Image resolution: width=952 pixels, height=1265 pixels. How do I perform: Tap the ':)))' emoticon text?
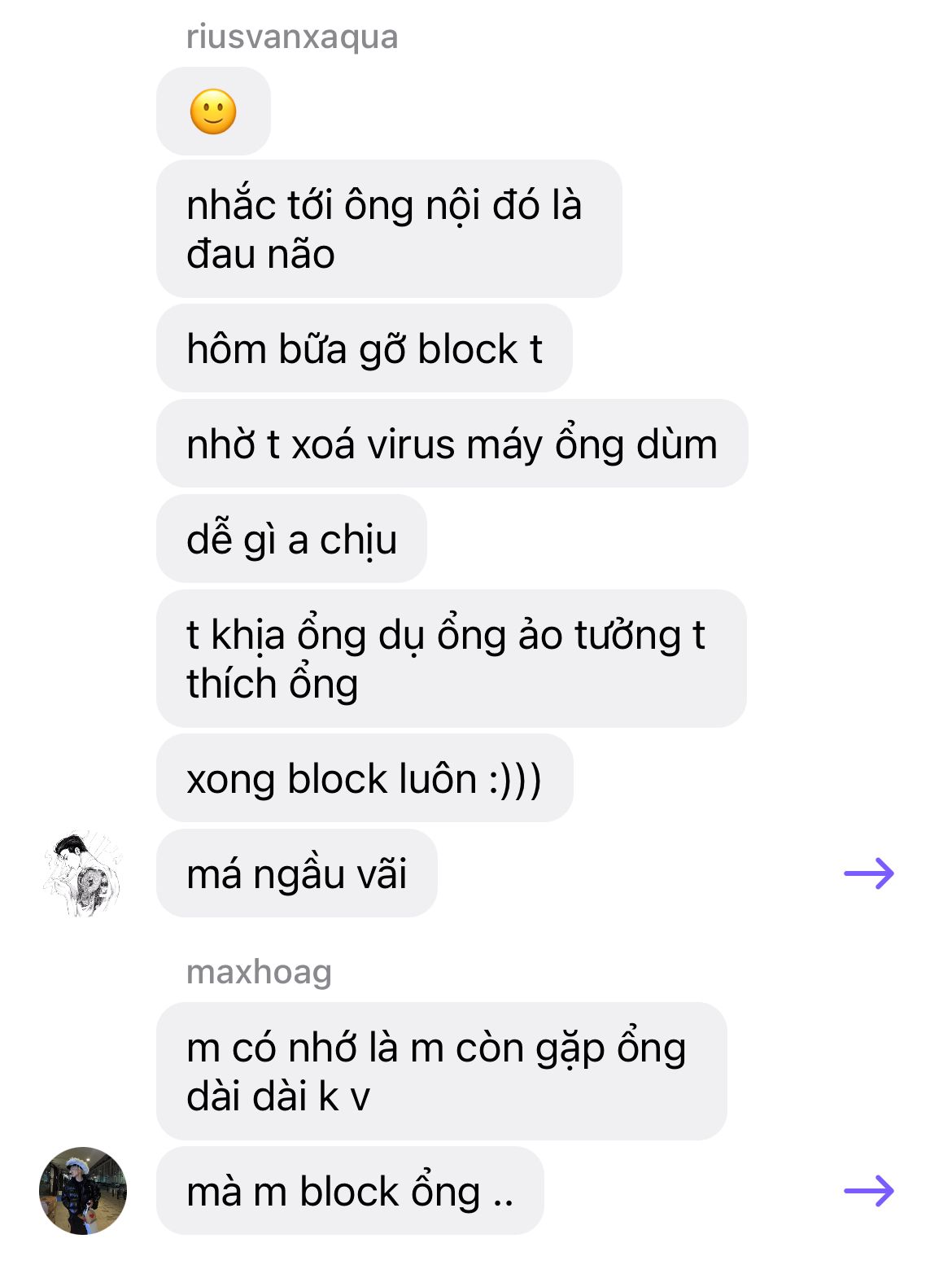click(515, 779)
